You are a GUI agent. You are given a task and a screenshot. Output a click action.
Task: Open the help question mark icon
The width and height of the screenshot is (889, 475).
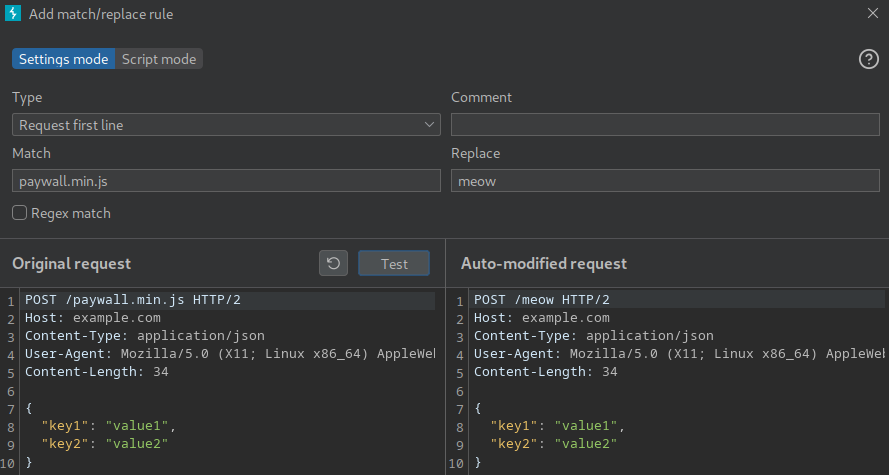(869, 59)
